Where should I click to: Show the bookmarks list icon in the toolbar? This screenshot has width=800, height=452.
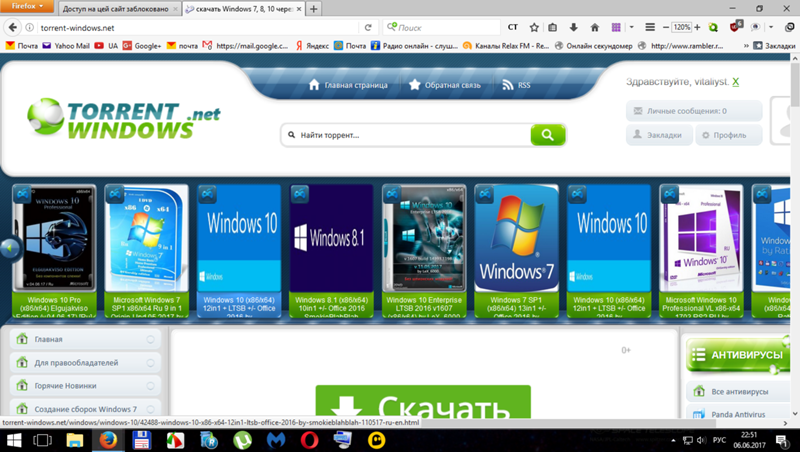[552, 28]
